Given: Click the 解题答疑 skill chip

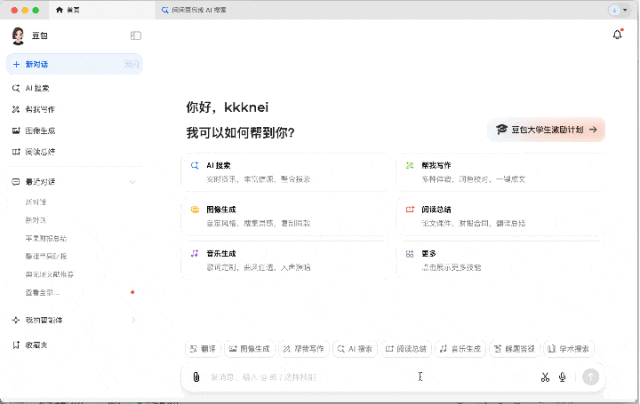Looking at the screenshot, I should coord(515,349).
